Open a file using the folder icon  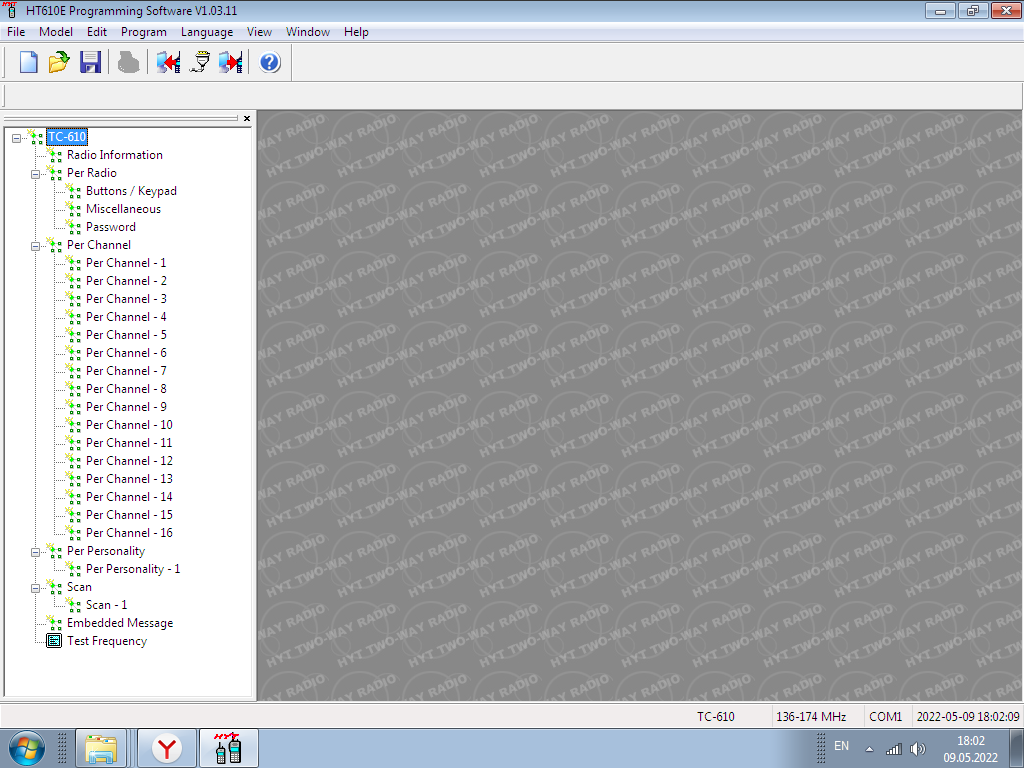click(x=59, y=62)
